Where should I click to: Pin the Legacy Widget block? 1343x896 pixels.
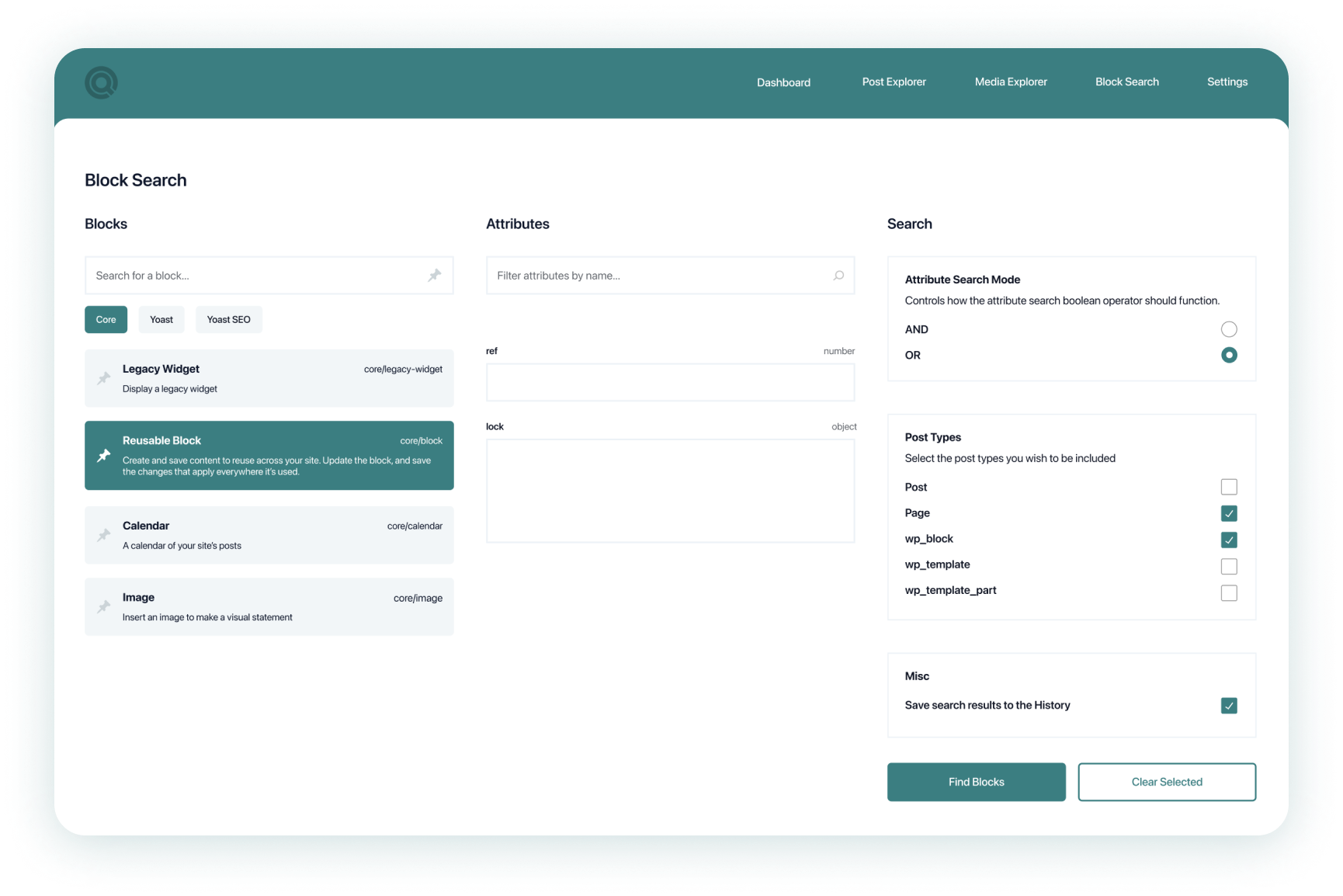(104, 378)
